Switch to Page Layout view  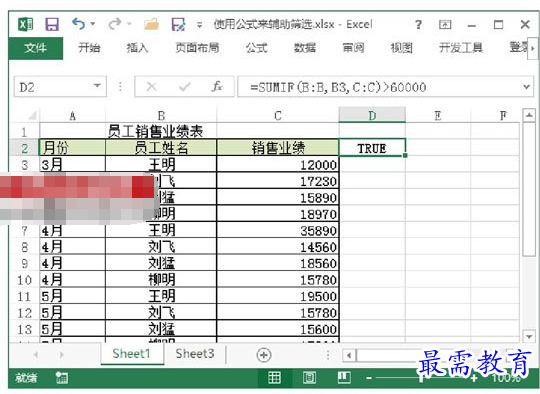click(309, 377)
